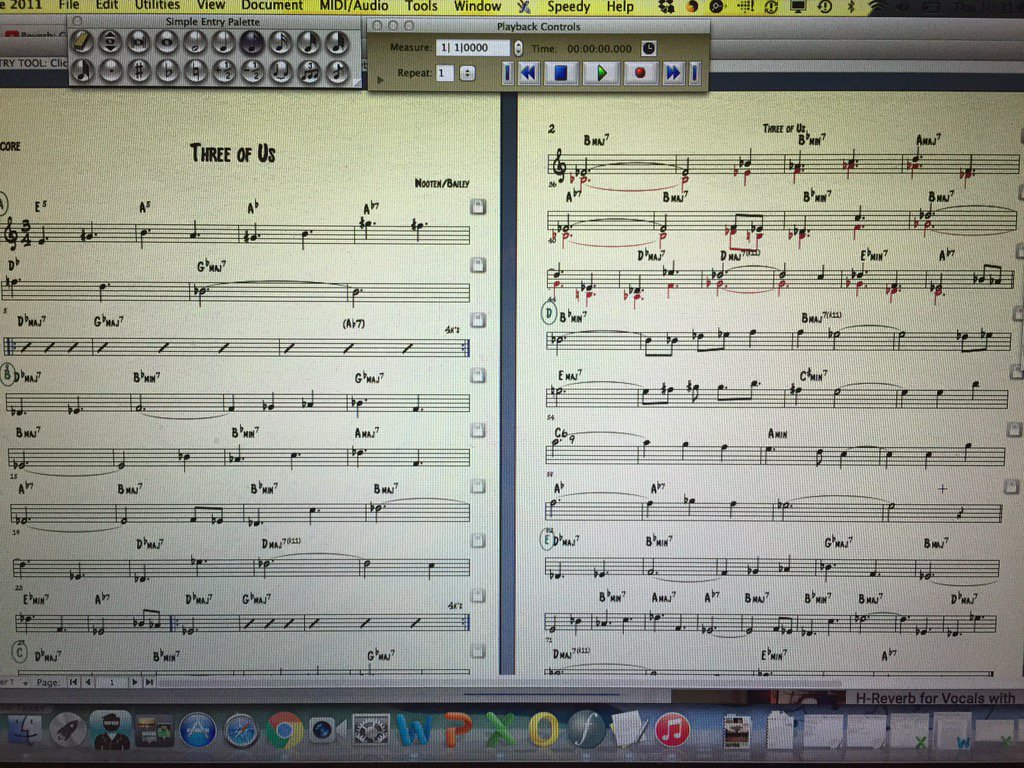Select the flat accidental tool
The height and width of the screenshot is (768, 1024).
(x=167, y=71)
